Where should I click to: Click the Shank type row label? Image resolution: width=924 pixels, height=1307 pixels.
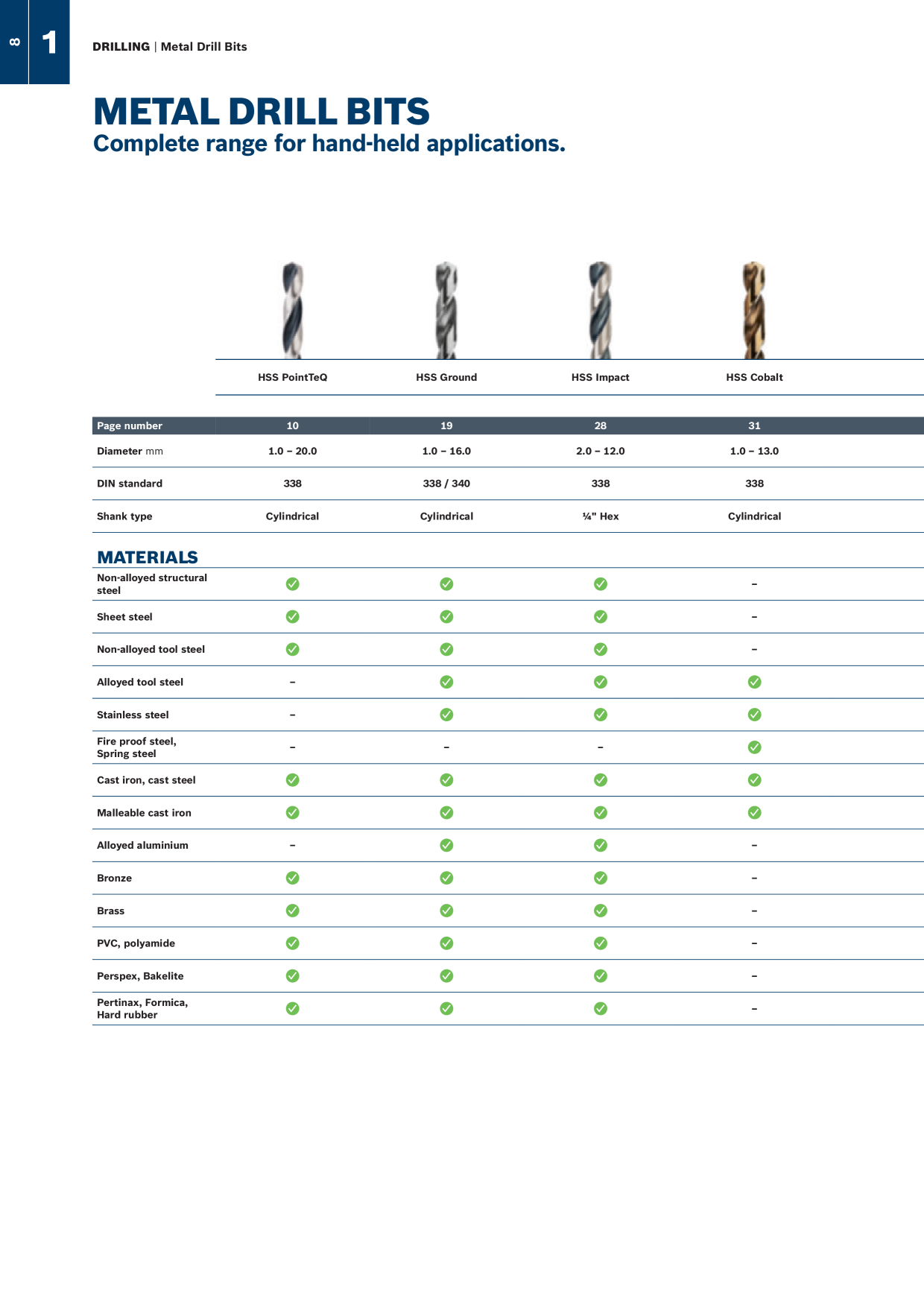124,516
